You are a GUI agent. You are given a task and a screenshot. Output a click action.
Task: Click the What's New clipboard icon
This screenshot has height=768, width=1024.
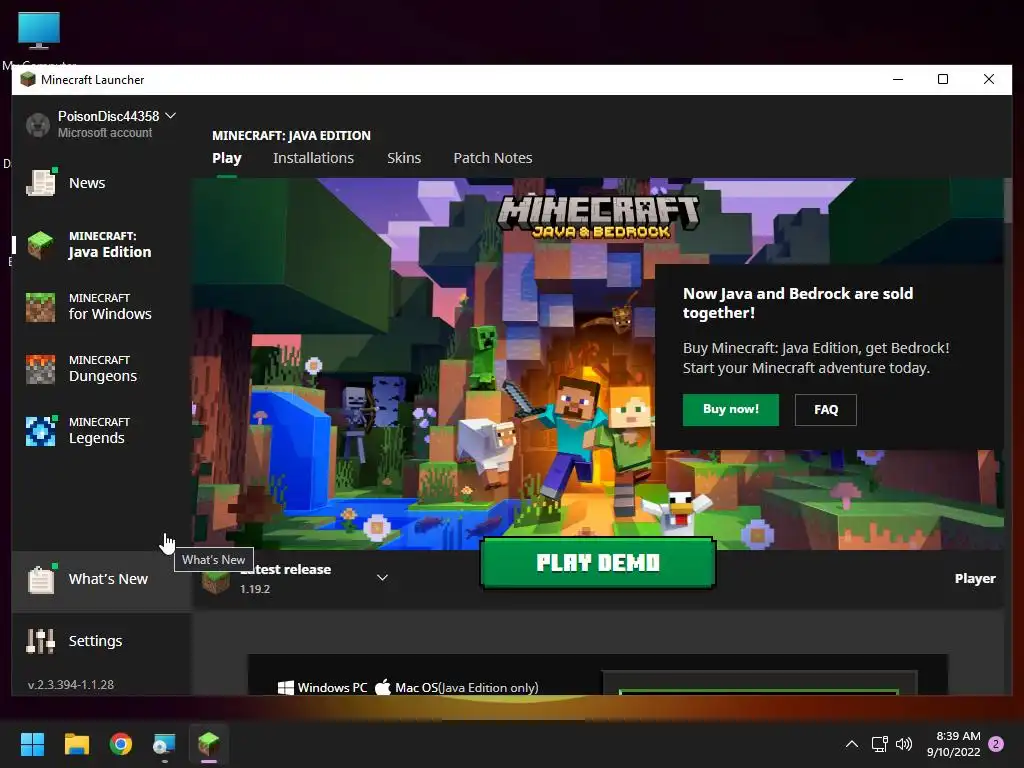click(x=40, y=579)
